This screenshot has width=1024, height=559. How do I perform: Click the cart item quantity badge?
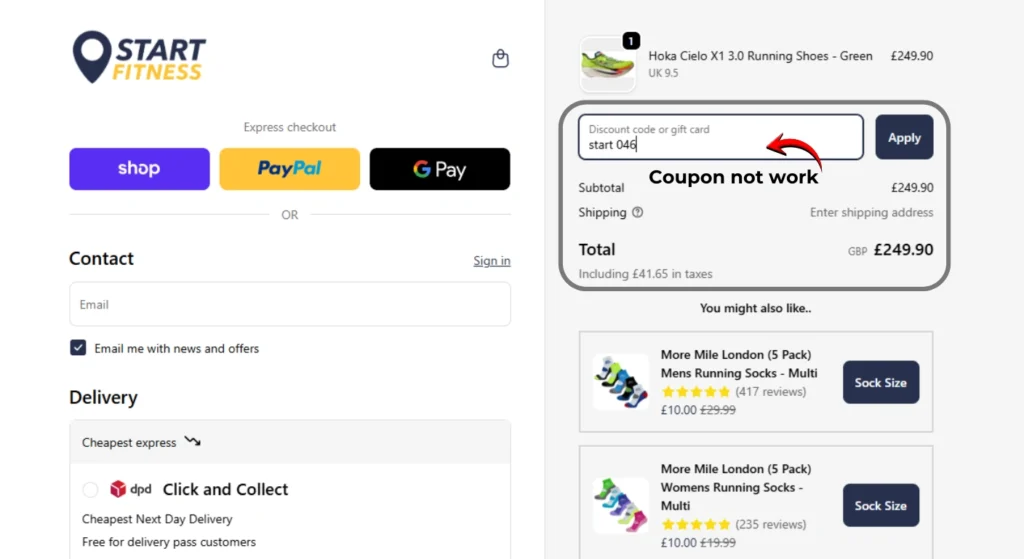tap(631, 41)
